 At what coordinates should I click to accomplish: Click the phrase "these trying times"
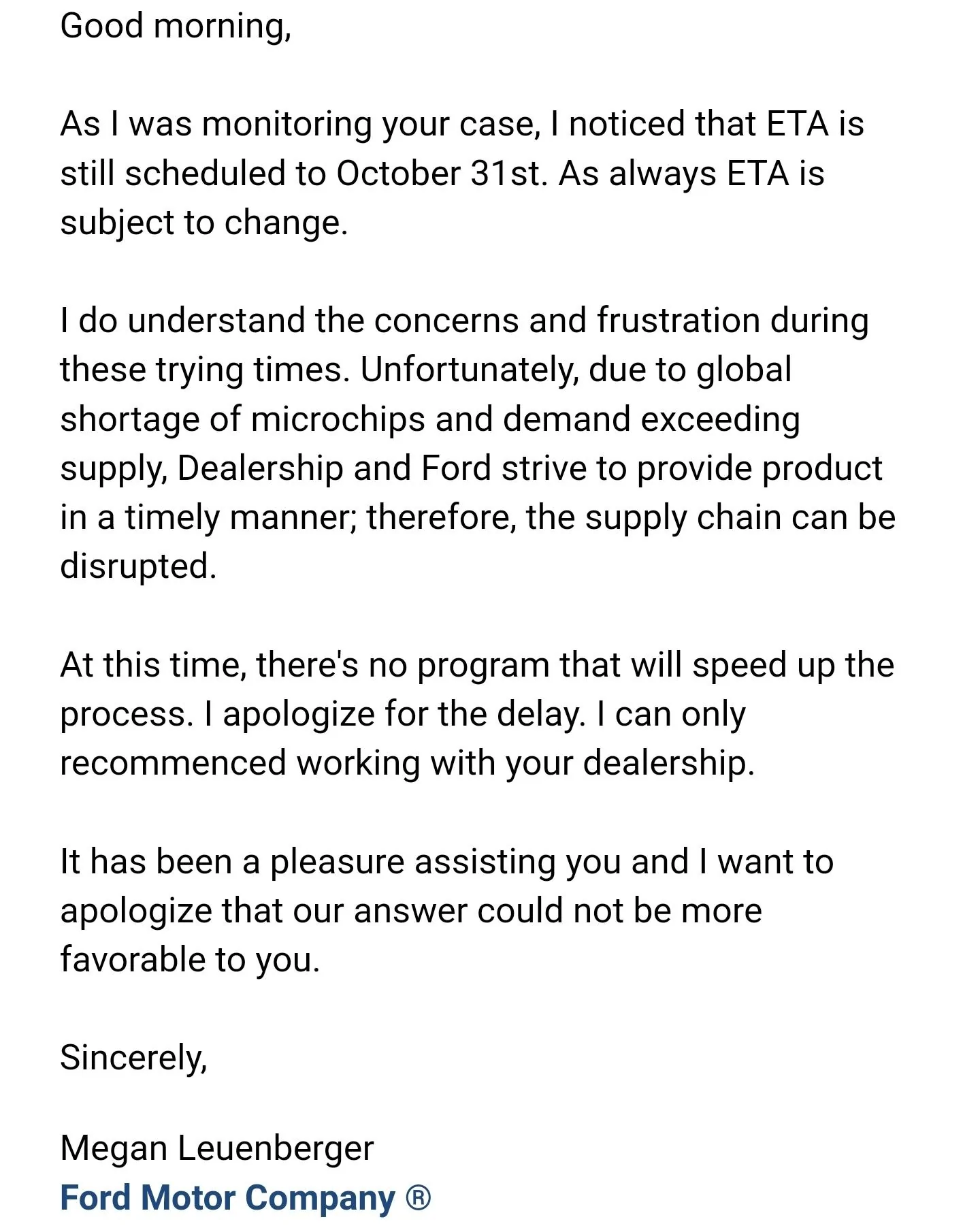click(x=204, y=370)
